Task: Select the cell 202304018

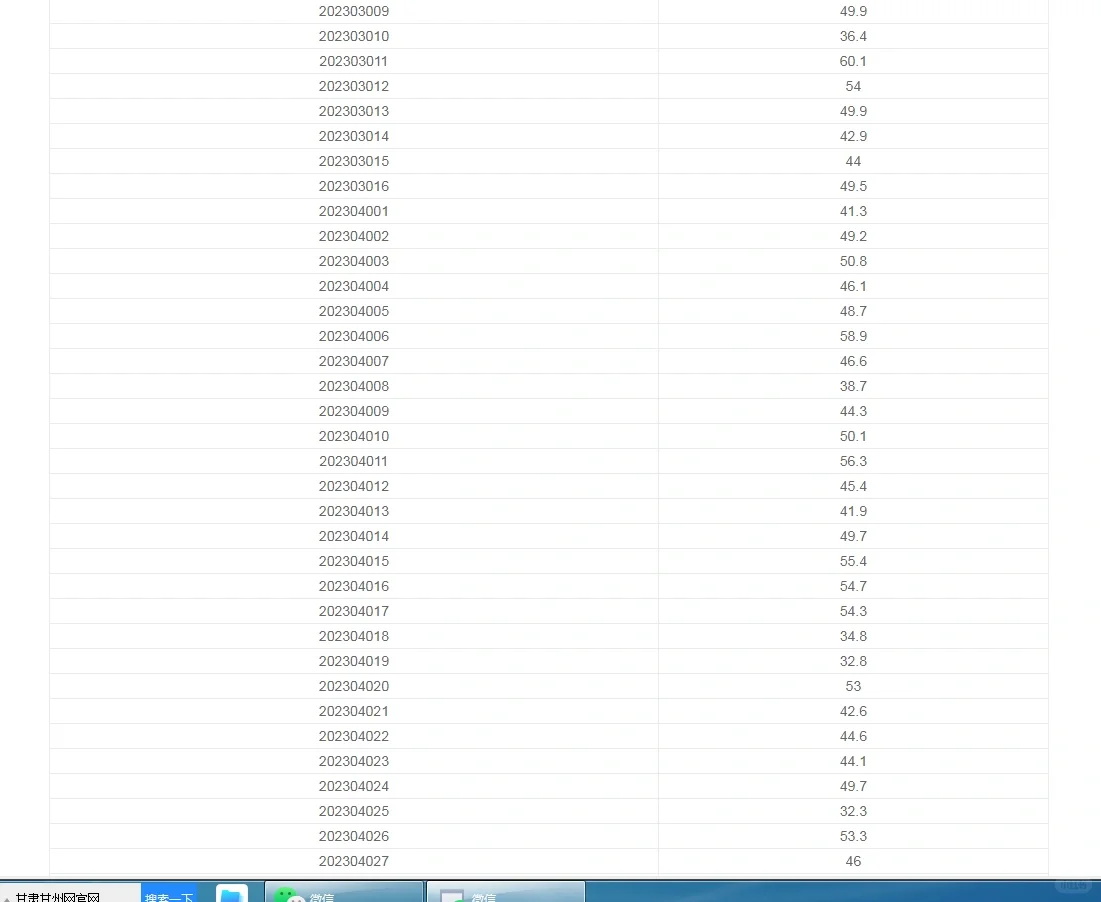Action: 354,636
